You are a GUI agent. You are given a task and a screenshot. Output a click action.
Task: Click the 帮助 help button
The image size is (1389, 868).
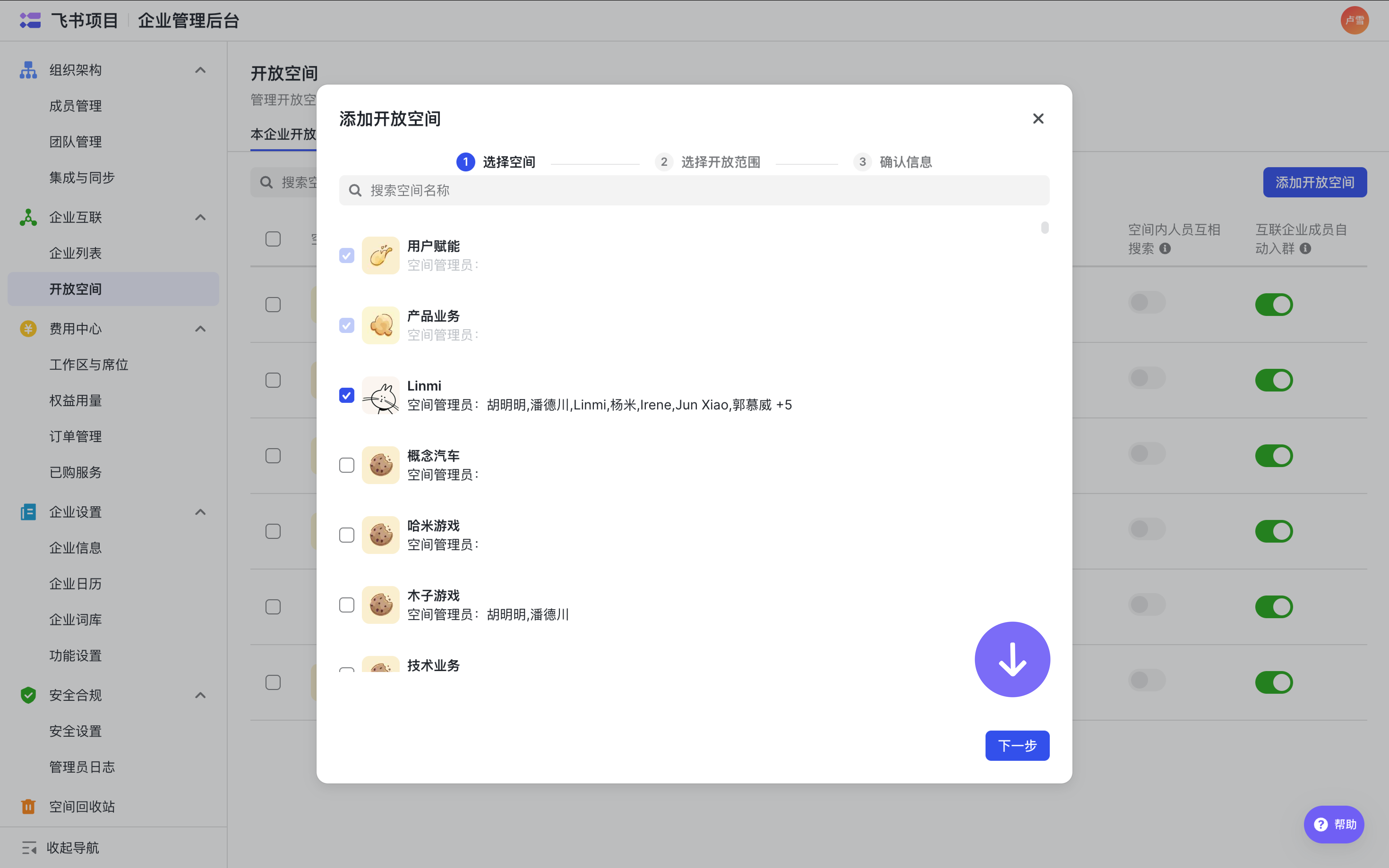[x=1334, y=824]
